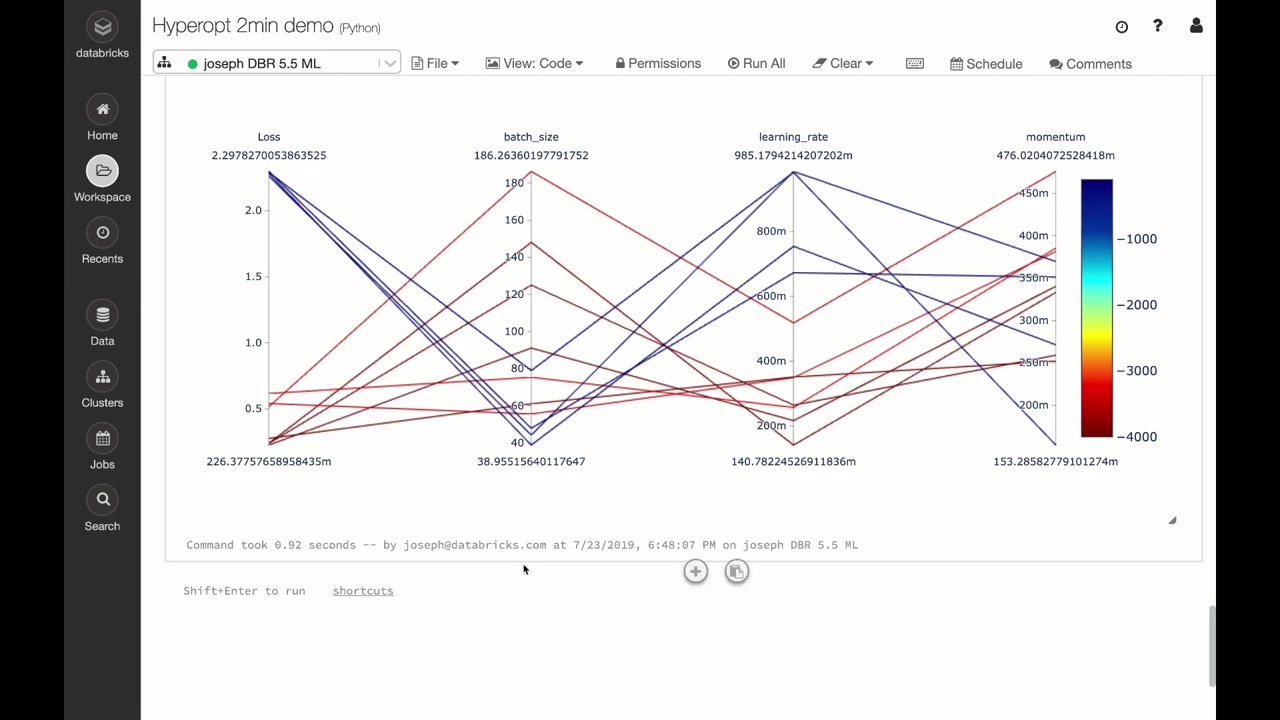Open the Clusters sidebar icon
The width and height of the screenshot is (1280, 720).
coord(102,377)
